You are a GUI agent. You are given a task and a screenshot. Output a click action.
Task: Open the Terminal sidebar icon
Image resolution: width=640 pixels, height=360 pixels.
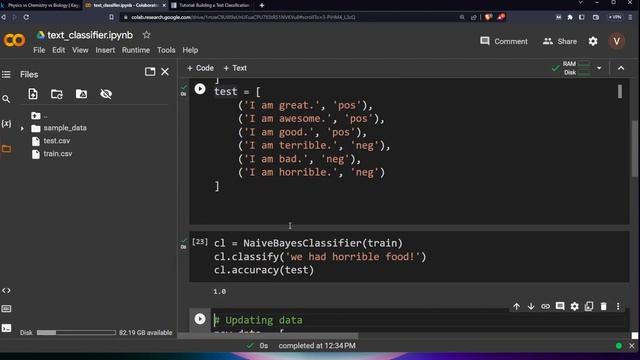[x=6, y=328]
